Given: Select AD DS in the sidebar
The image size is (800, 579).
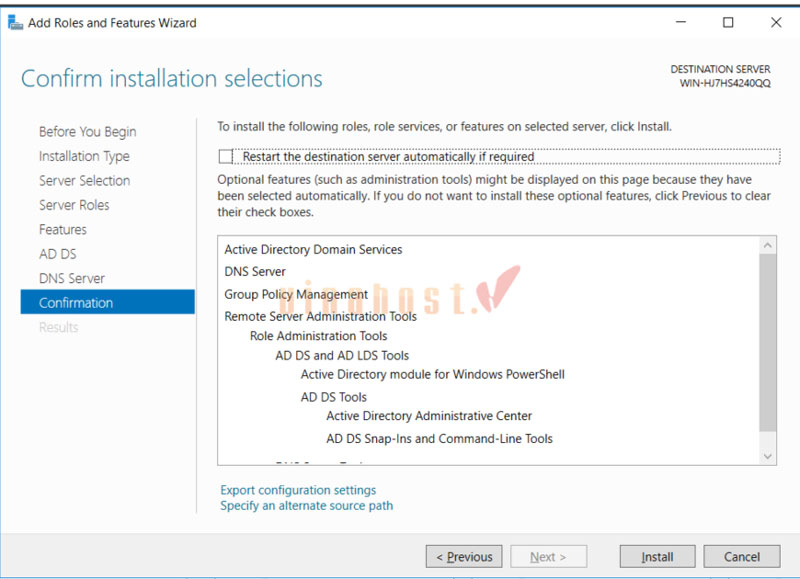Looking at the screenshot, I should 57,253.
